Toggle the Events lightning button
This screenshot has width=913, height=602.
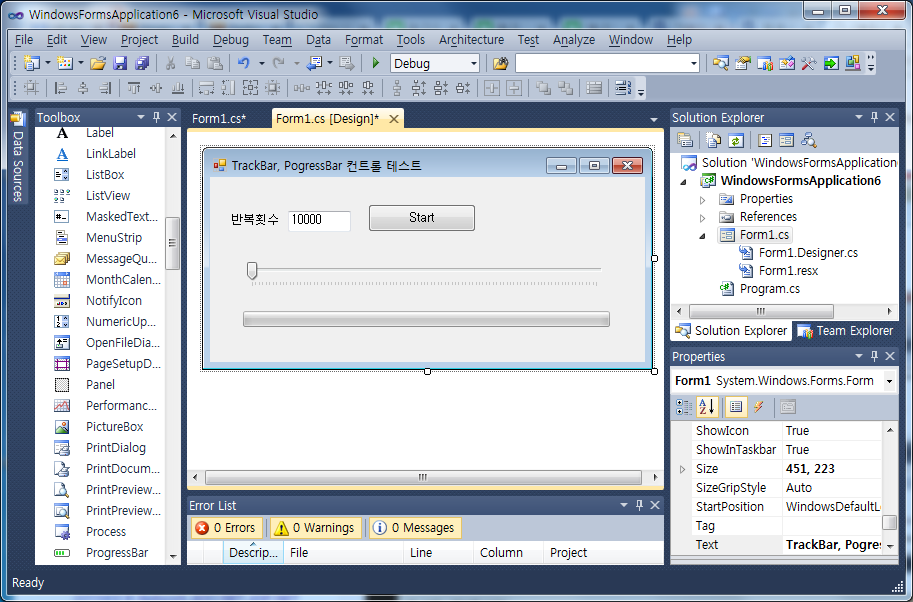[x=759, y=407]
